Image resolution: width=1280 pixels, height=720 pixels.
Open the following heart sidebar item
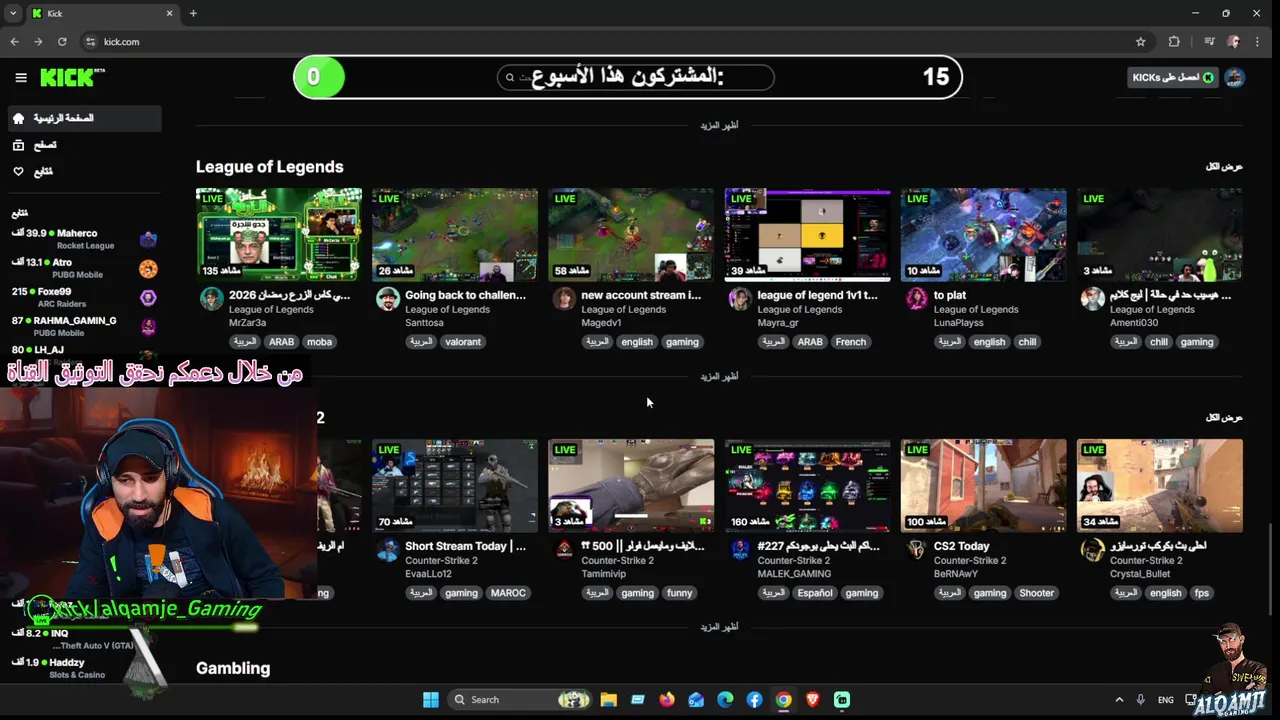point(84,171)
